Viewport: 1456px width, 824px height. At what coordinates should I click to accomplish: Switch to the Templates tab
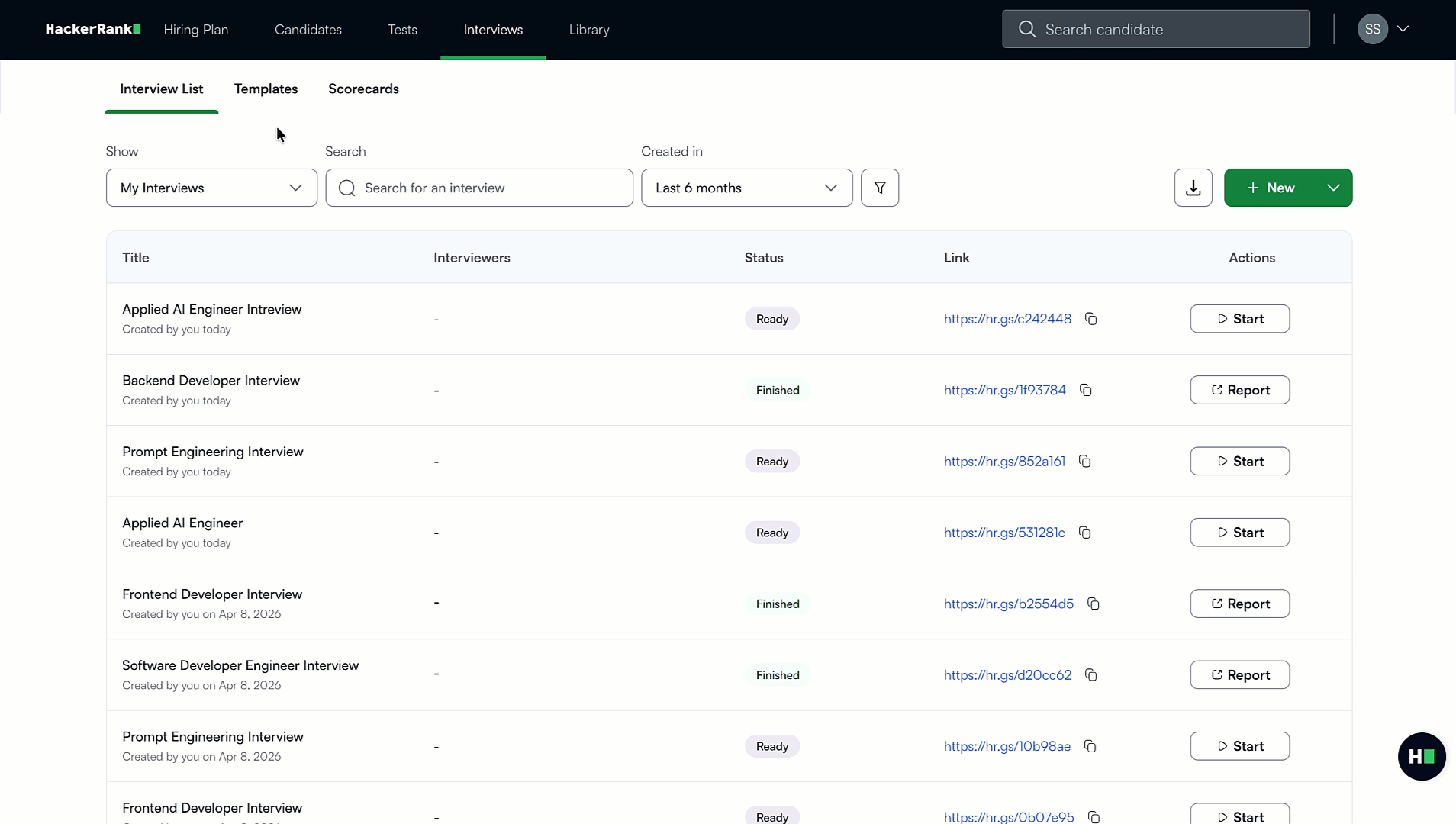pos(266,89)
